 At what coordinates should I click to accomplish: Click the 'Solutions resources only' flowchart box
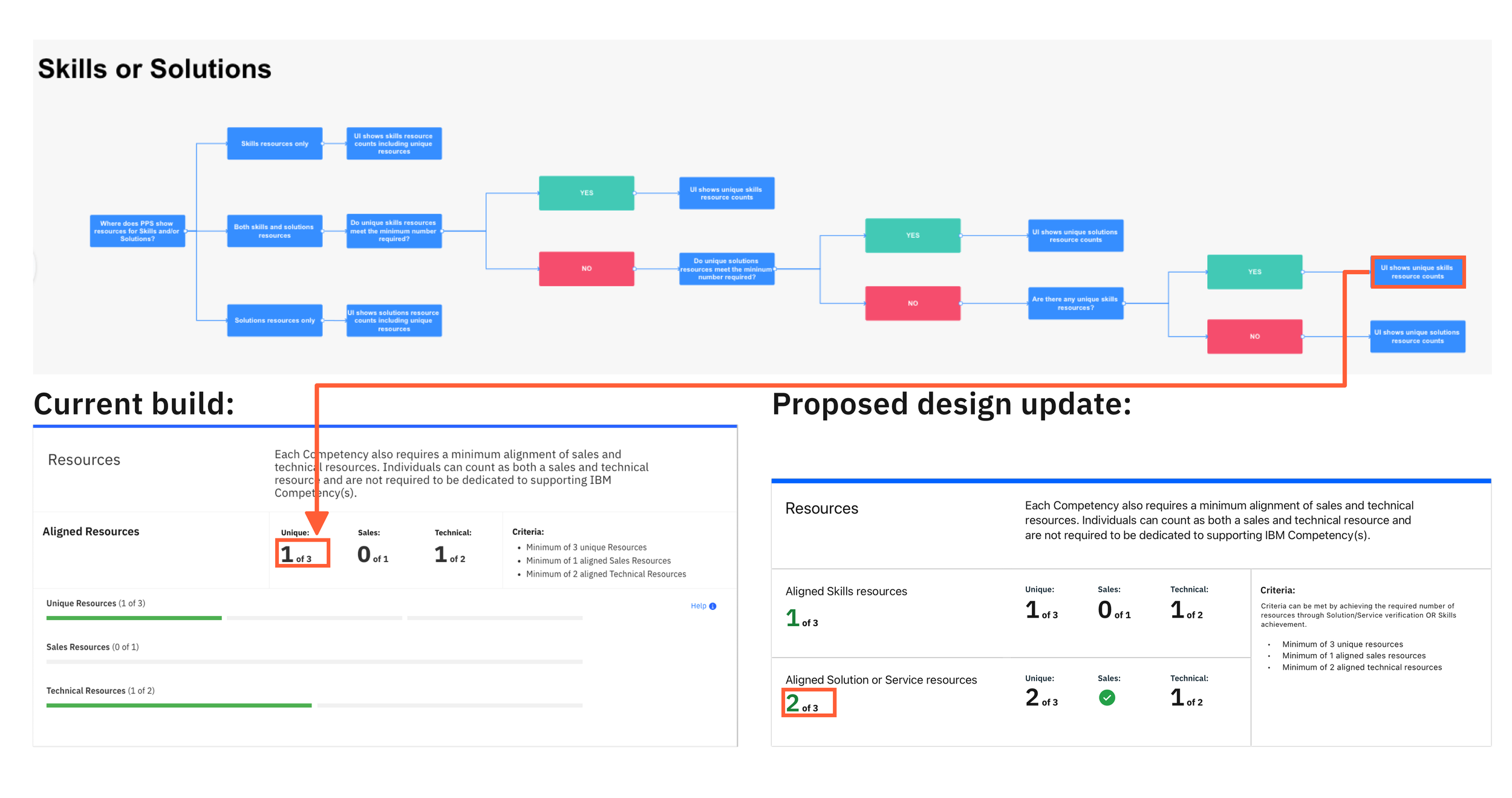275,320
